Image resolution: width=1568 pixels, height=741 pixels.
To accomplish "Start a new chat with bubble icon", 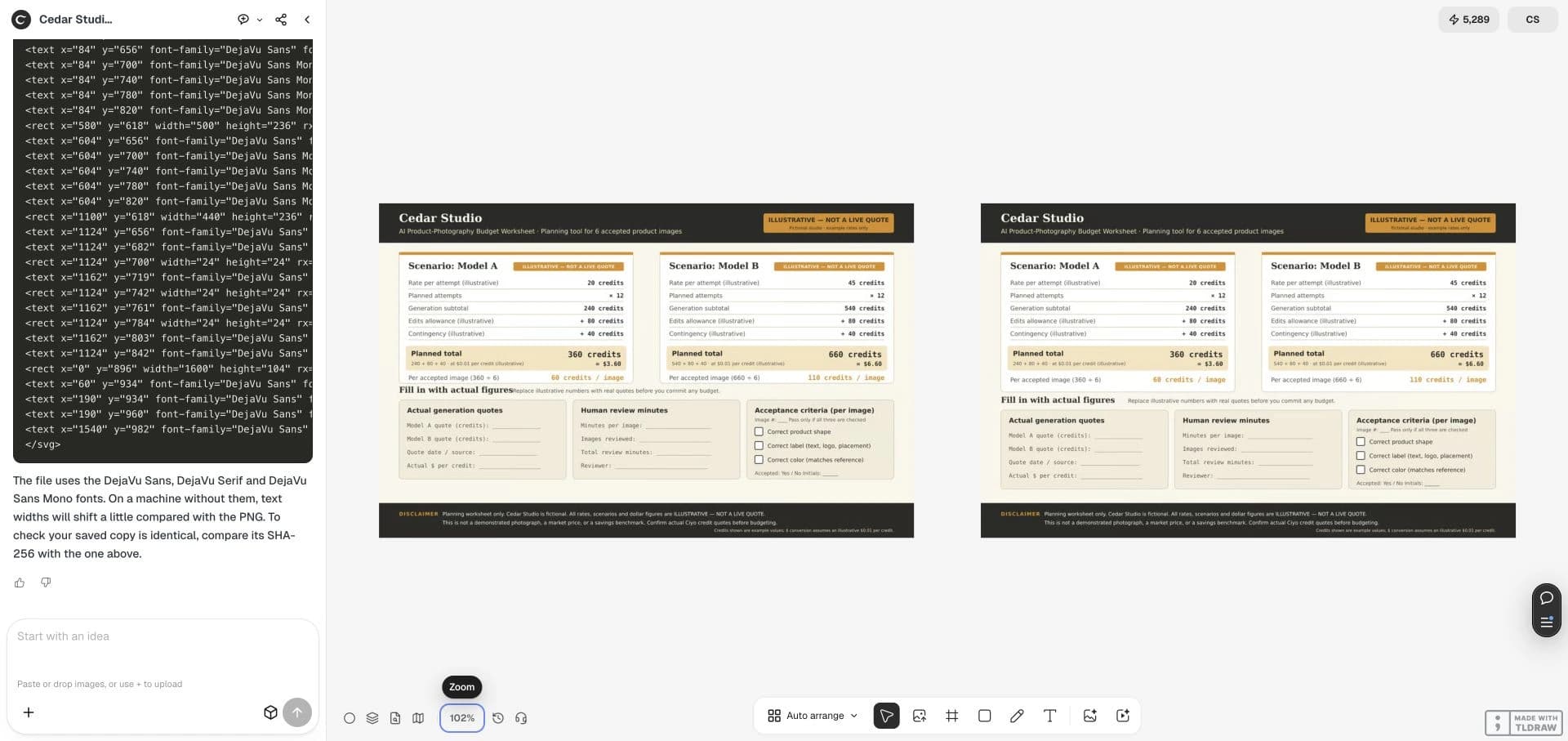I will coord(243,19).
